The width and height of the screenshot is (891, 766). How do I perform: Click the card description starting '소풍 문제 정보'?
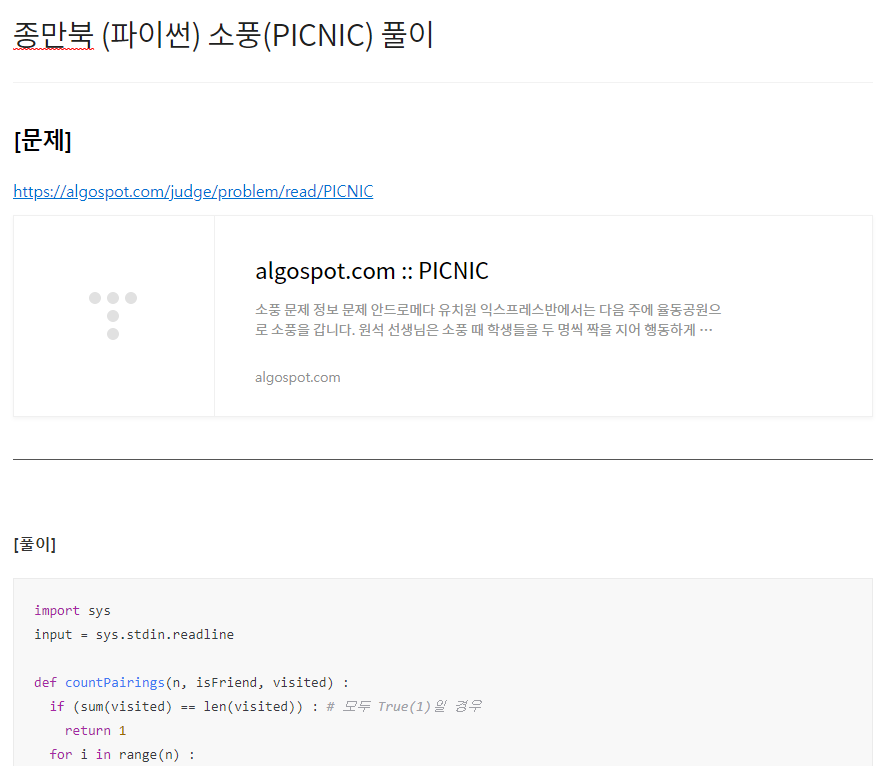(x=488, y=319)
